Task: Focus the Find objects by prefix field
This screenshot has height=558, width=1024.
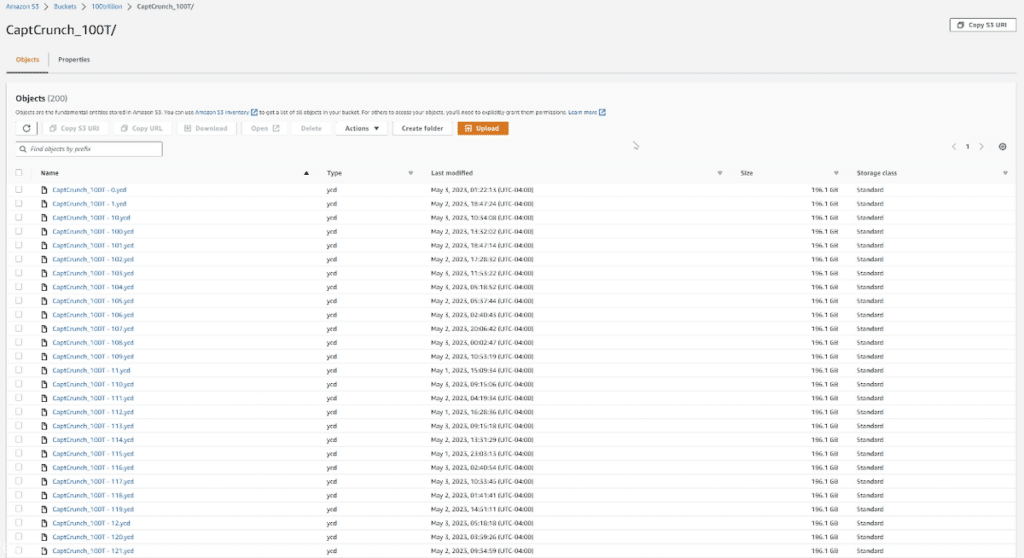Action: 89,149
